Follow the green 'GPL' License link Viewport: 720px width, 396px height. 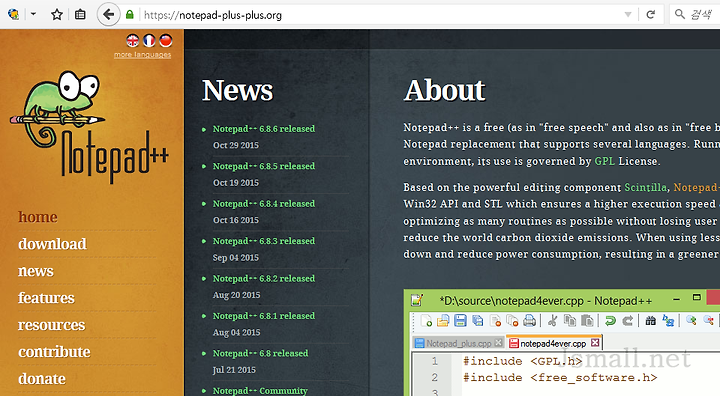pyautogui.click(x=604, y=161)
